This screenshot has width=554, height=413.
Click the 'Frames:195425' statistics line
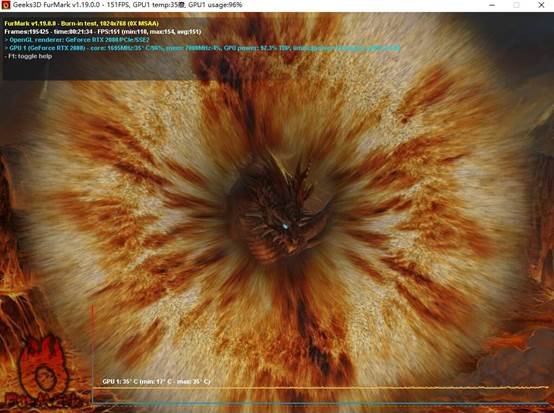coord(103,32)
